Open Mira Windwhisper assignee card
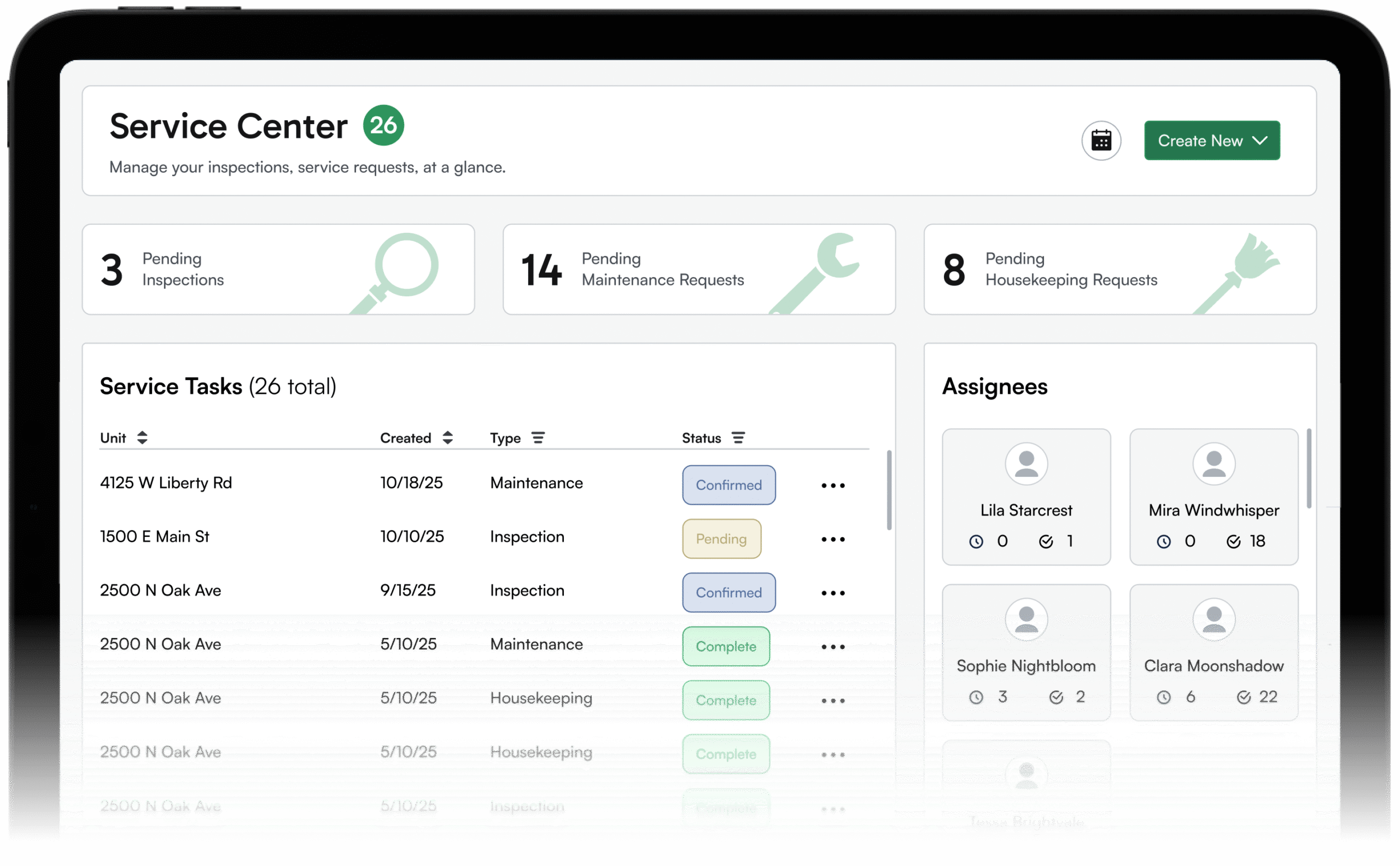This screenshot has height=866, width=1400. (x=1214, y=496)
